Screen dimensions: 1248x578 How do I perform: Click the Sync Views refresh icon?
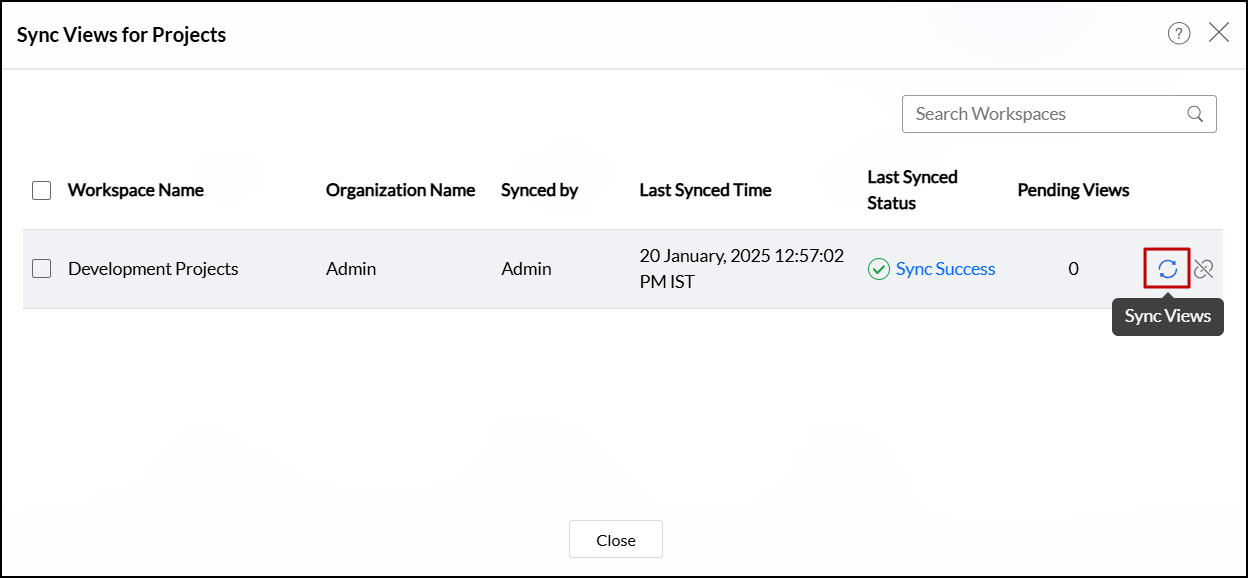(1167, 269)
